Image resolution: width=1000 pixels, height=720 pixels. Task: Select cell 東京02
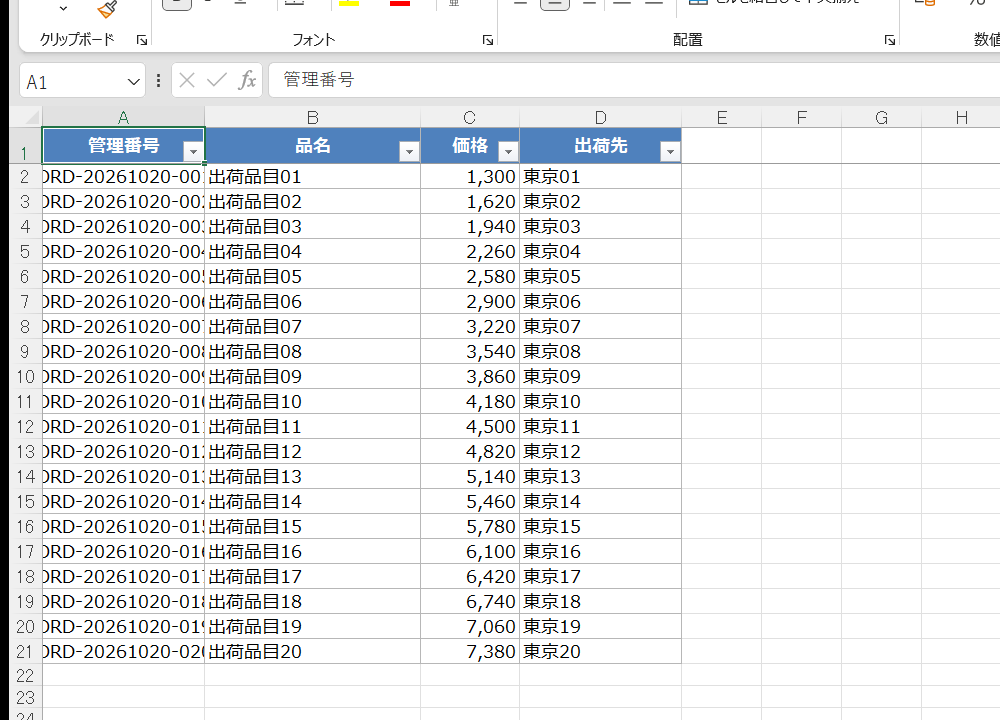point(600,202)
